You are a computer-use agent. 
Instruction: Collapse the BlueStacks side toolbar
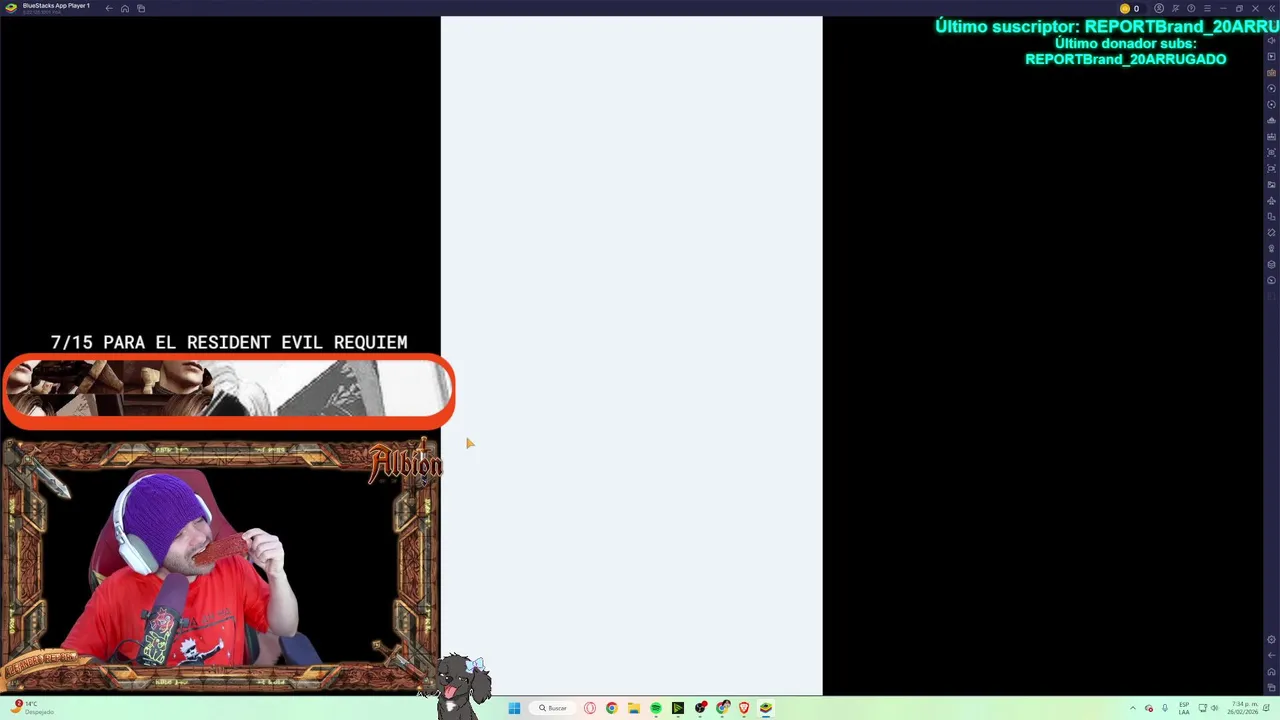pos(1272,8)
